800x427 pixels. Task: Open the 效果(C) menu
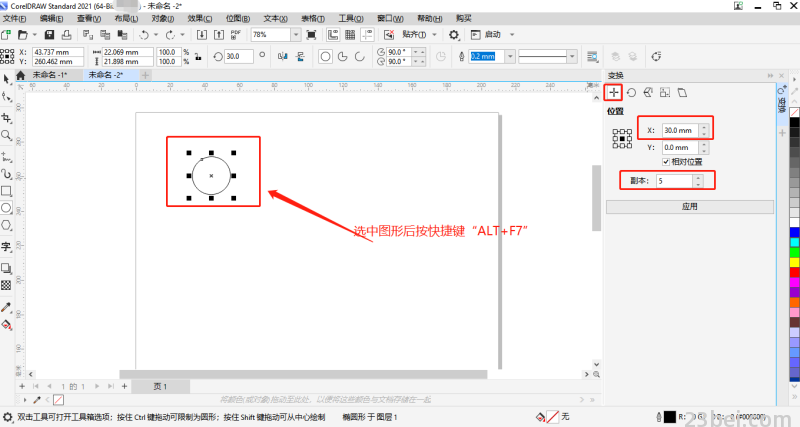199,18
